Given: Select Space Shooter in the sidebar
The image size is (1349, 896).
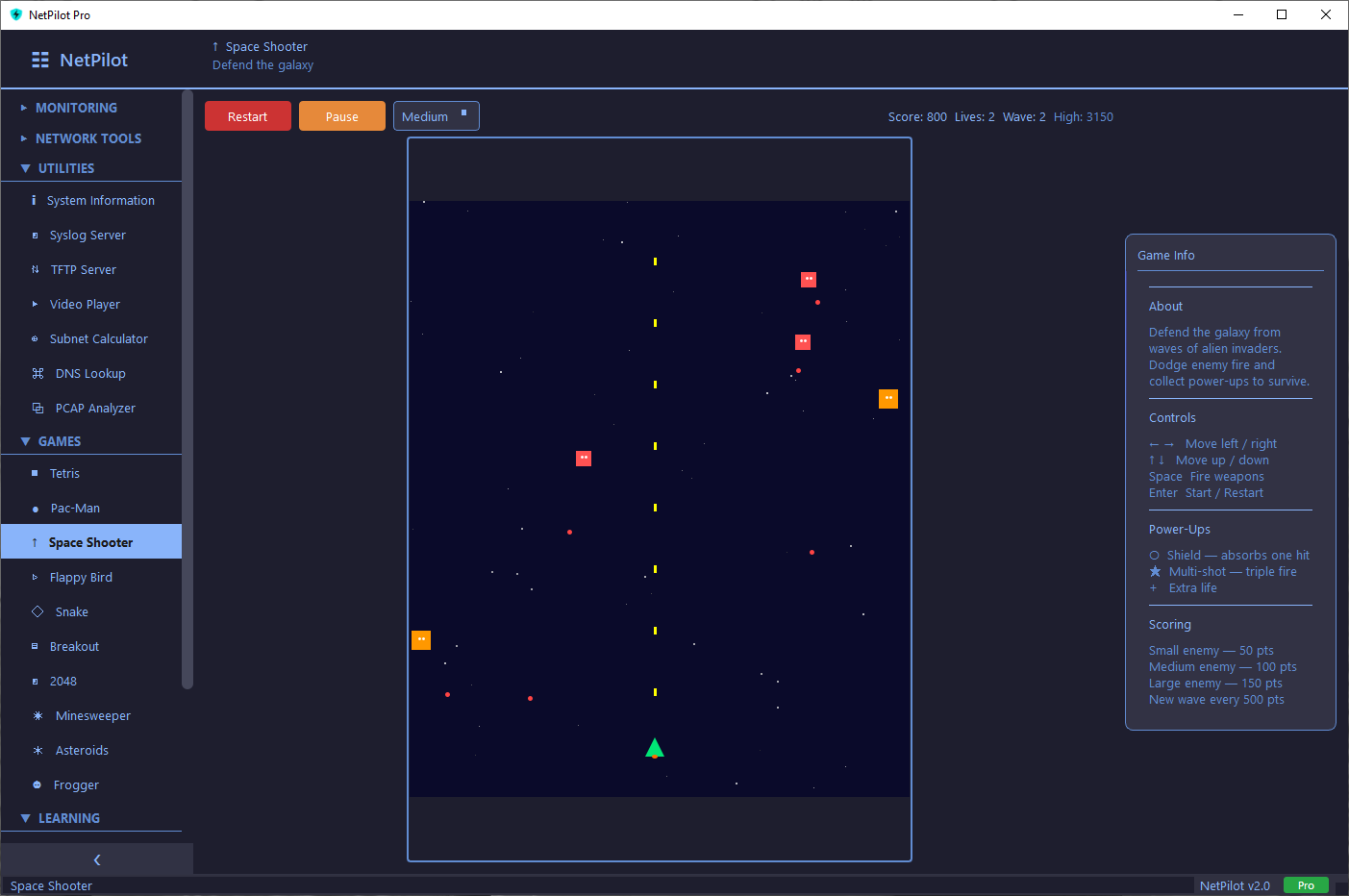Looking at the screenshot, I should point(91,541).
